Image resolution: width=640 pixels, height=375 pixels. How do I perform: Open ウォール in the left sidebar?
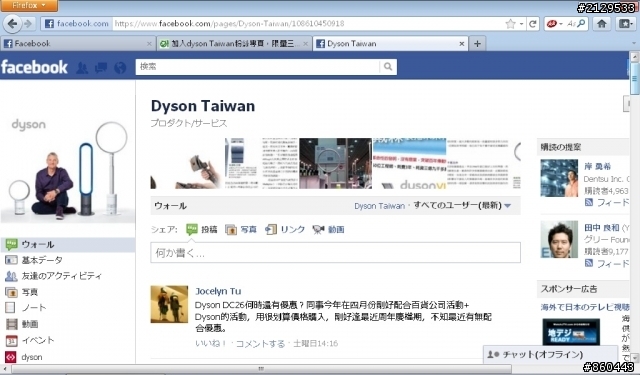(68, 244)
